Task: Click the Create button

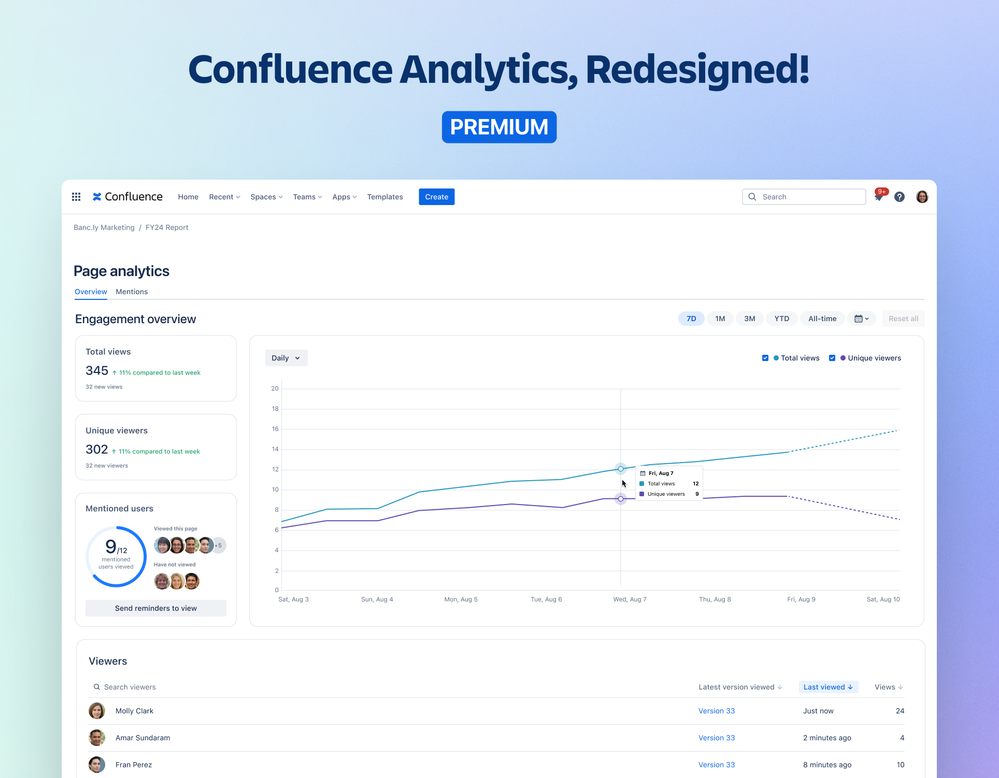Action: [x=436, y=197]
